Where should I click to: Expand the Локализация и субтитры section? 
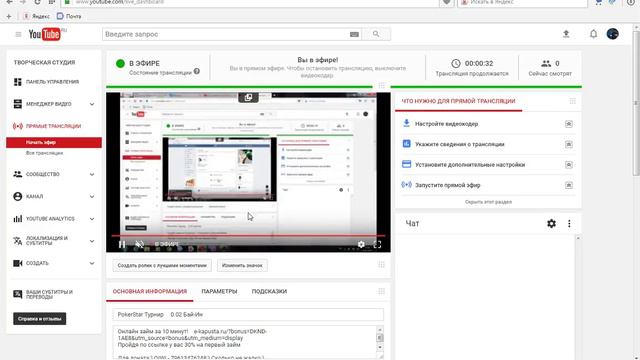(x=92, y=241)
